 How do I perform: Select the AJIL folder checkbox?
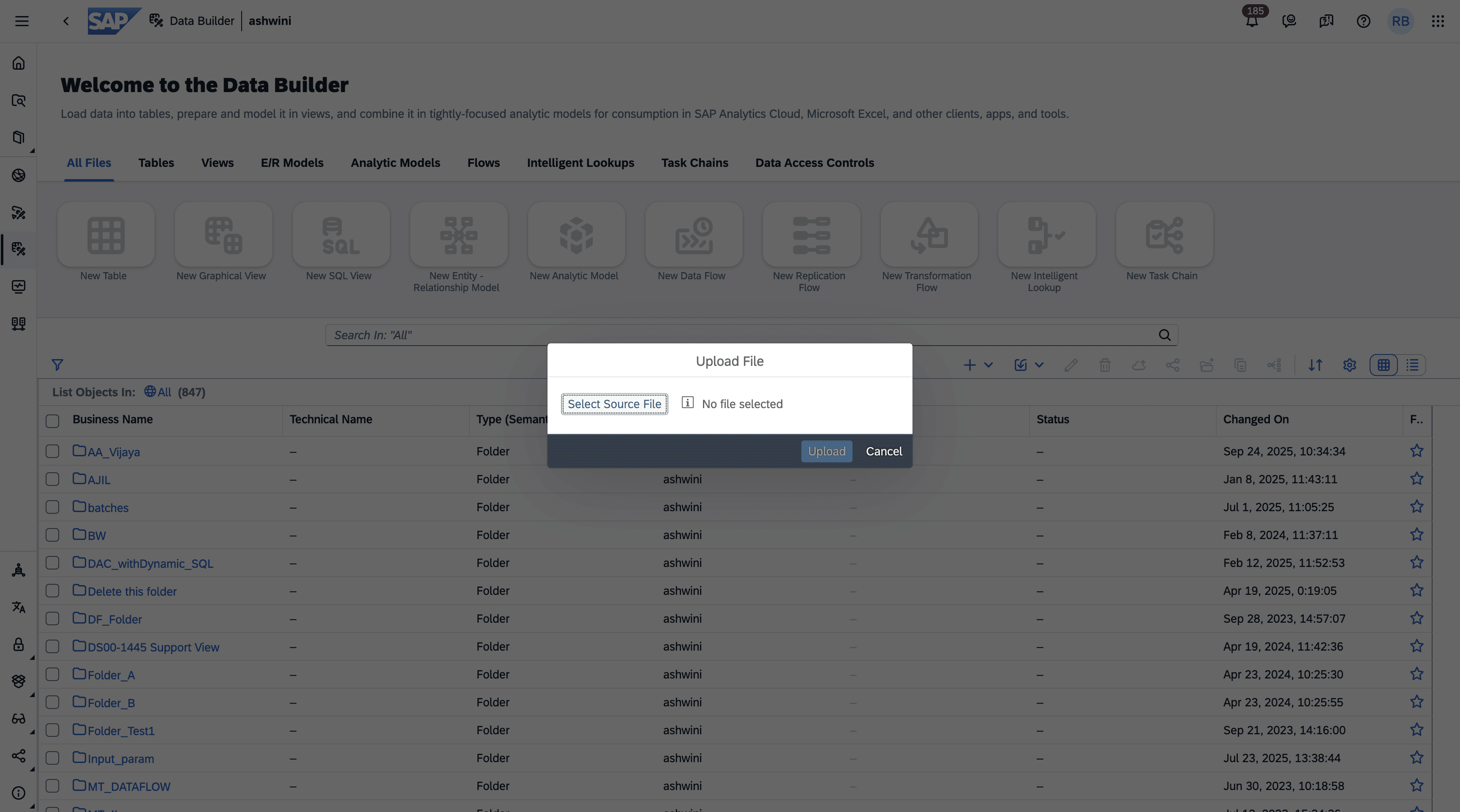(x=52, y=480)
